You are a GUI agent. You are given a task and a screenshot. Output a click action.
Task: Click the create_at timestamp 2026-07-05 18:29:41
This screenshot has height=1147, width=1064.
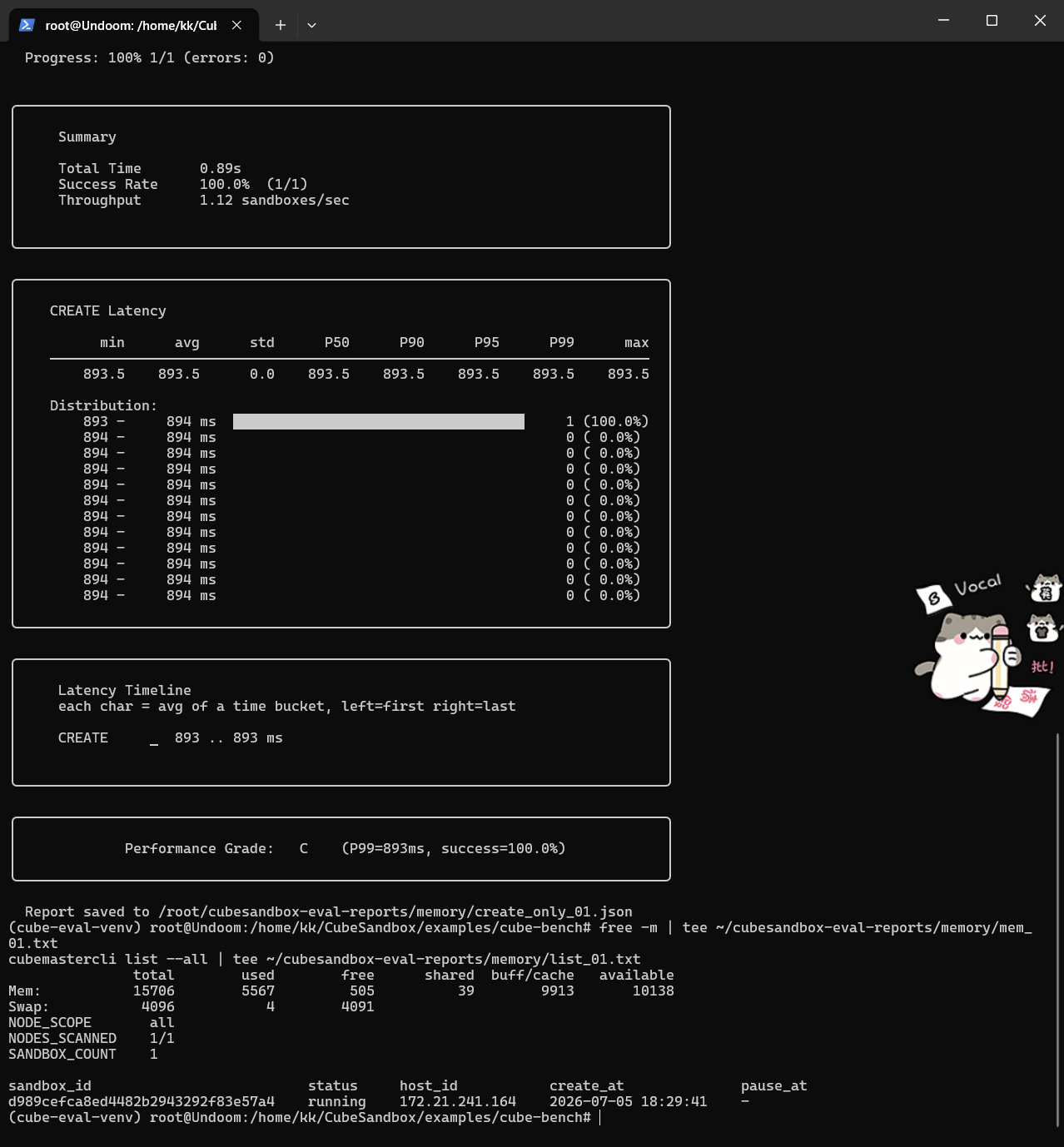click(x=629, y=1101)
